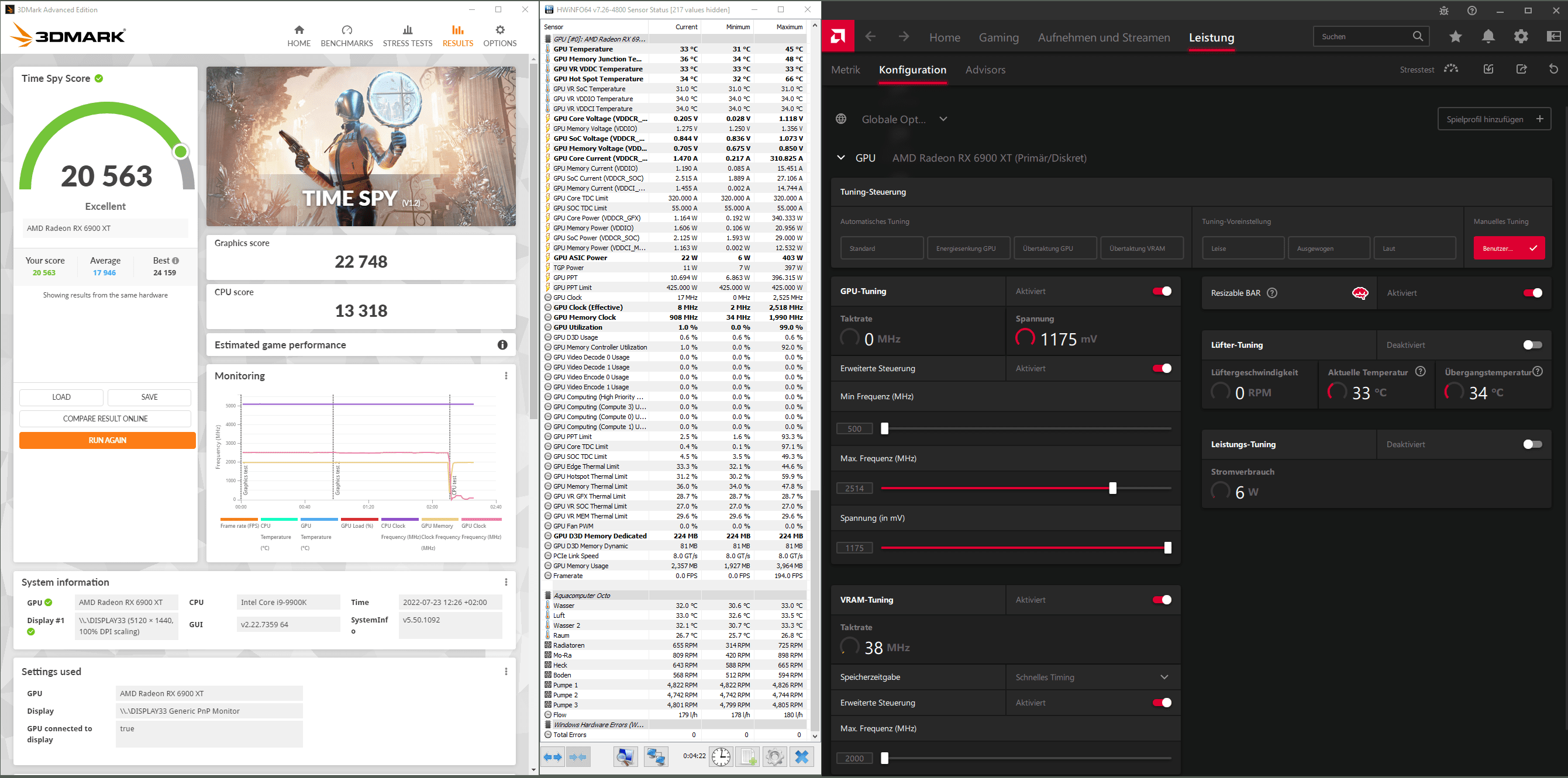Click the AMD logo in Radeon Software
This screenshot has width=1568, height=778.
pos(838,36)
